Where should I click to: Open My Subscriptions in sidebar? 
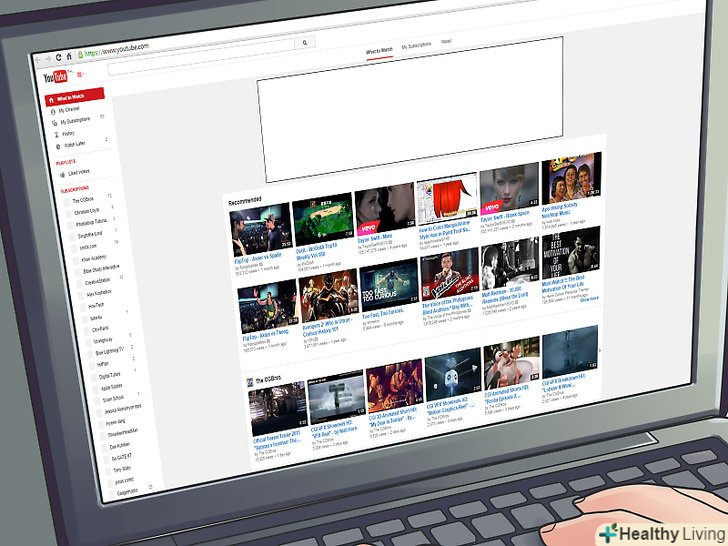(74, 121)
